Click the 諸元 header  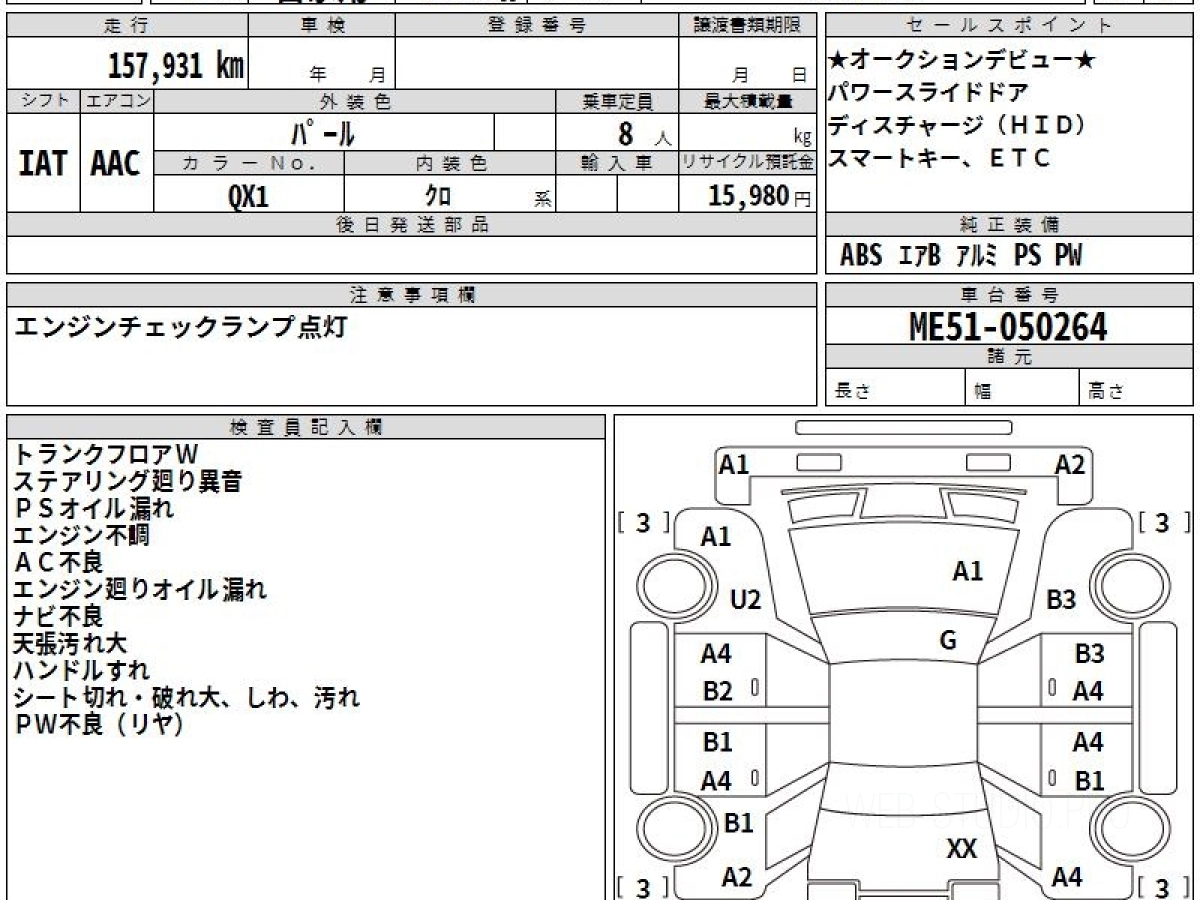1009,357
